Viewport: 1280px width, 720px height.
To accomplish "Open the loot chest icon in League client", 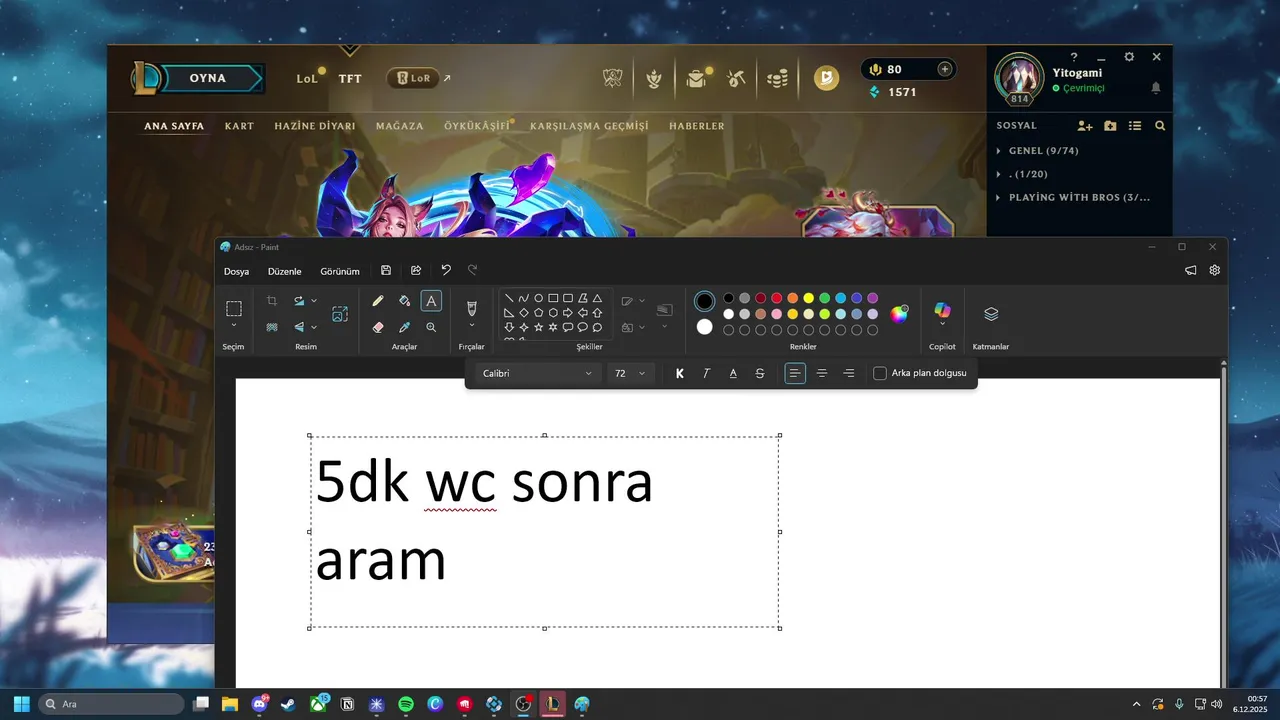I will 696,78.
